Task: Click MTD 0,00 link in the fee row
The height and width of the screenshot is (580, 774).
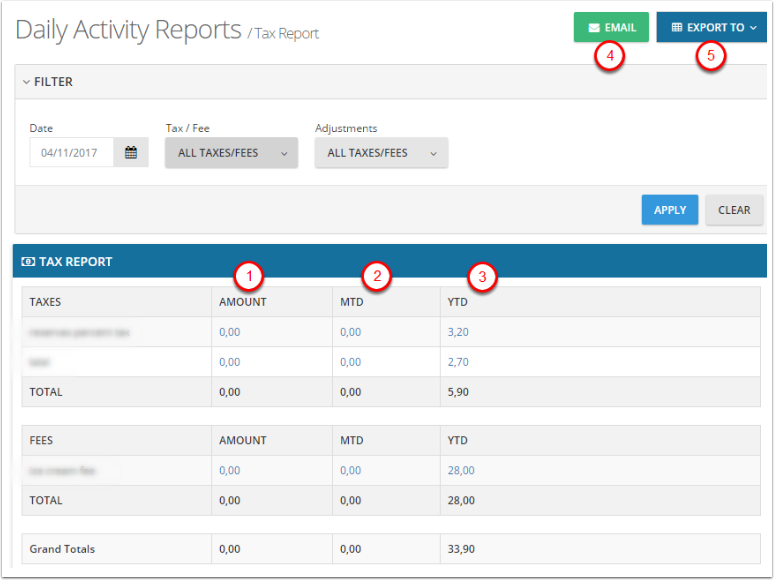Action: click(350, 470)
